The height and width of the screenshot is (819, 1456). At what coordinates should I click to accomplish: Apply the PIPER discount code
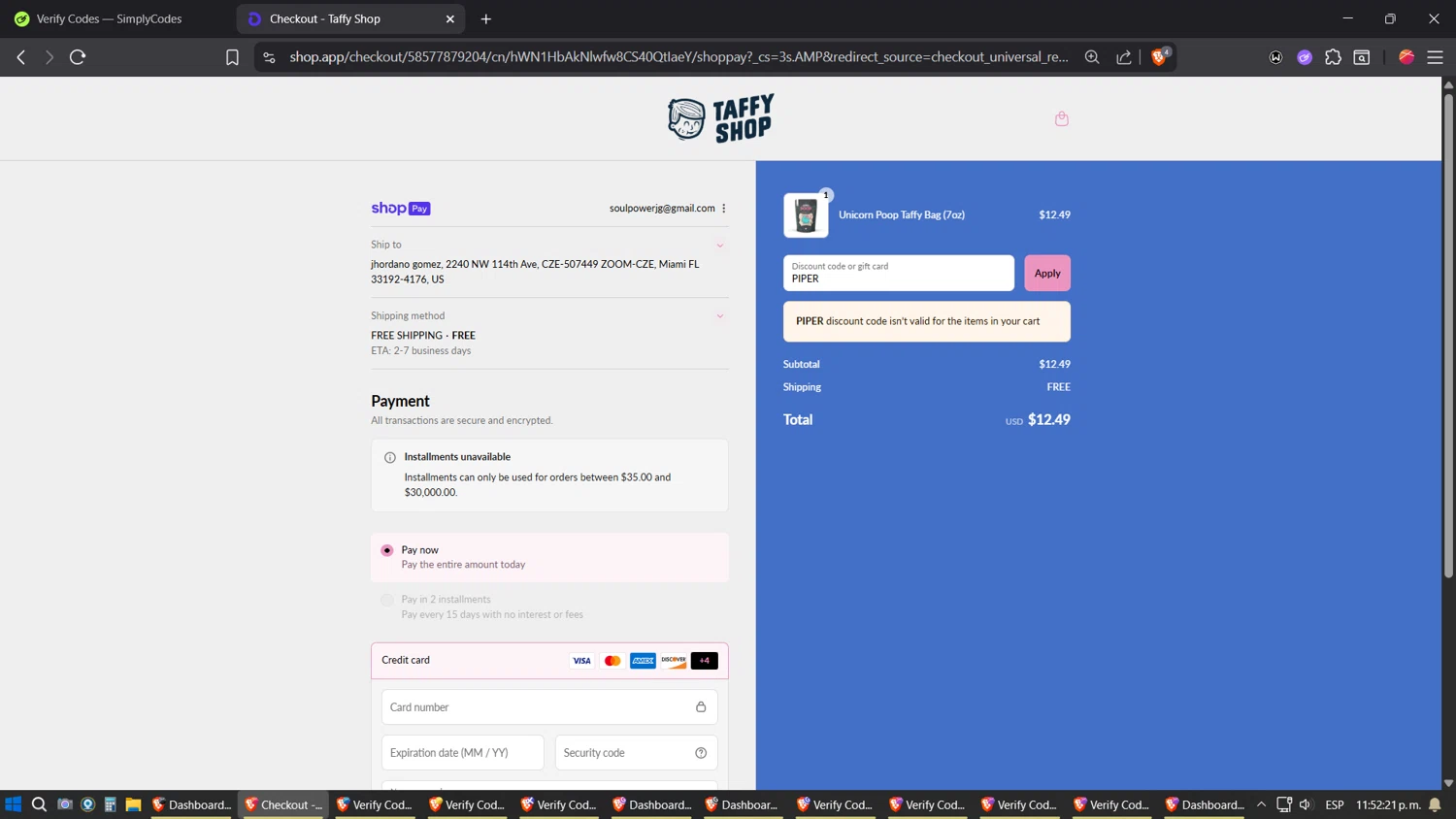1047,273
